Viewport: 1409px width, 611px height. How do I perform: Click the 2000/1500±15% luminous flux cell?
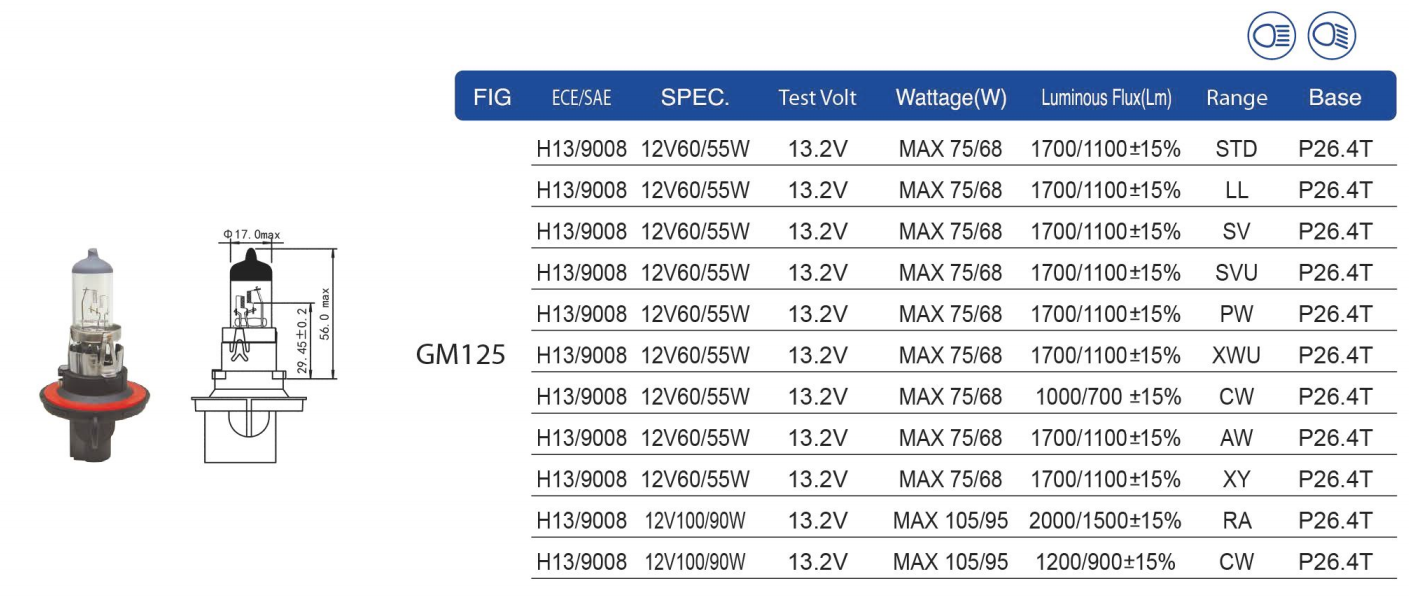click(x=1106, y=520)
